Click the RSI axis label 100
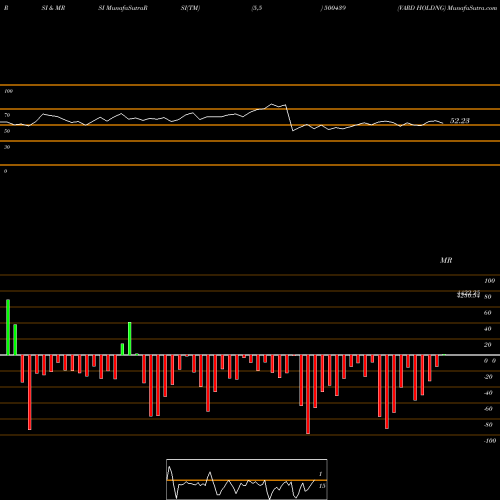Viewport: 500px width, 500px height. click(8, 91)
